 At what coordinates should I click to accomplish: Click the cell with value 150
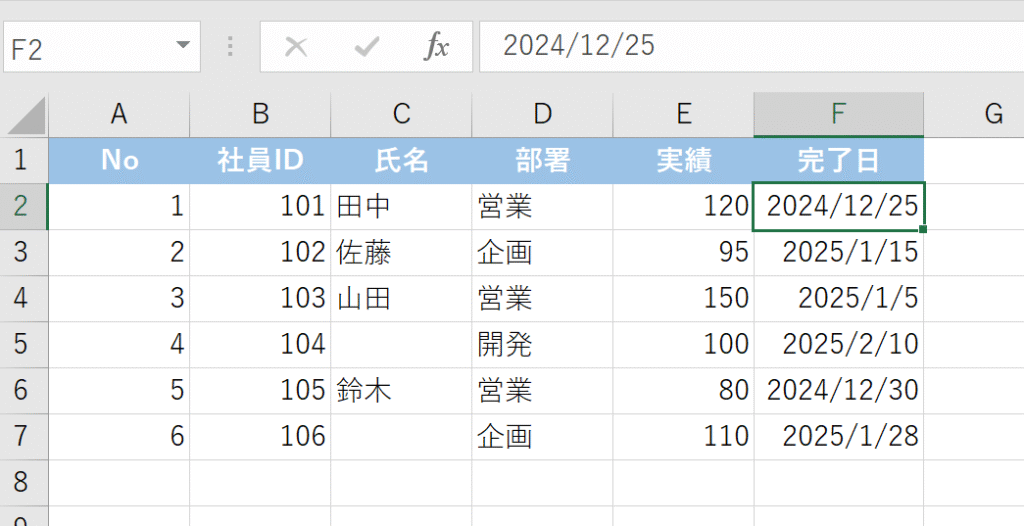pyautogui.click(x=683, y=298)
